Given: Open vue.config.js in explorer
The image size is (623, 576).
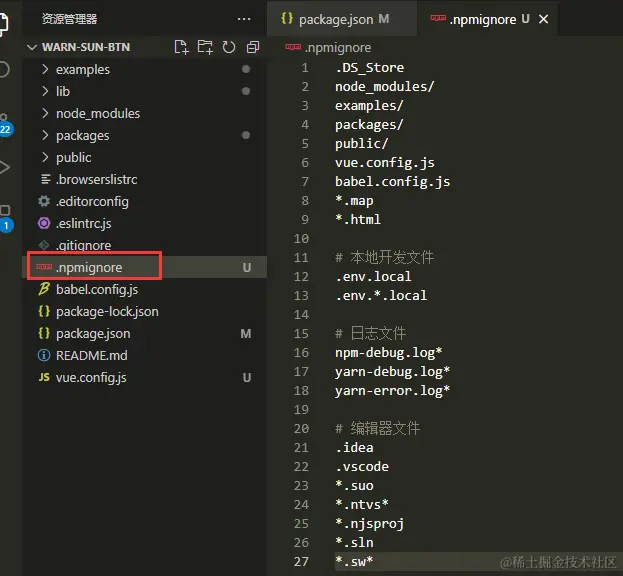Looking at the screenshot, I should [145, 377].
